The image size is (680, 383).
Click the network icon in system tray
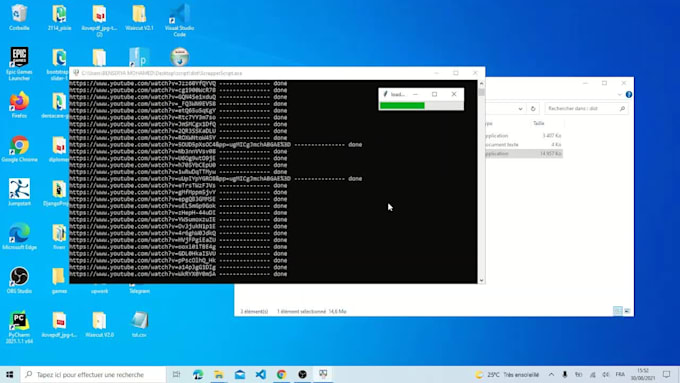click(x=592, y=374)
